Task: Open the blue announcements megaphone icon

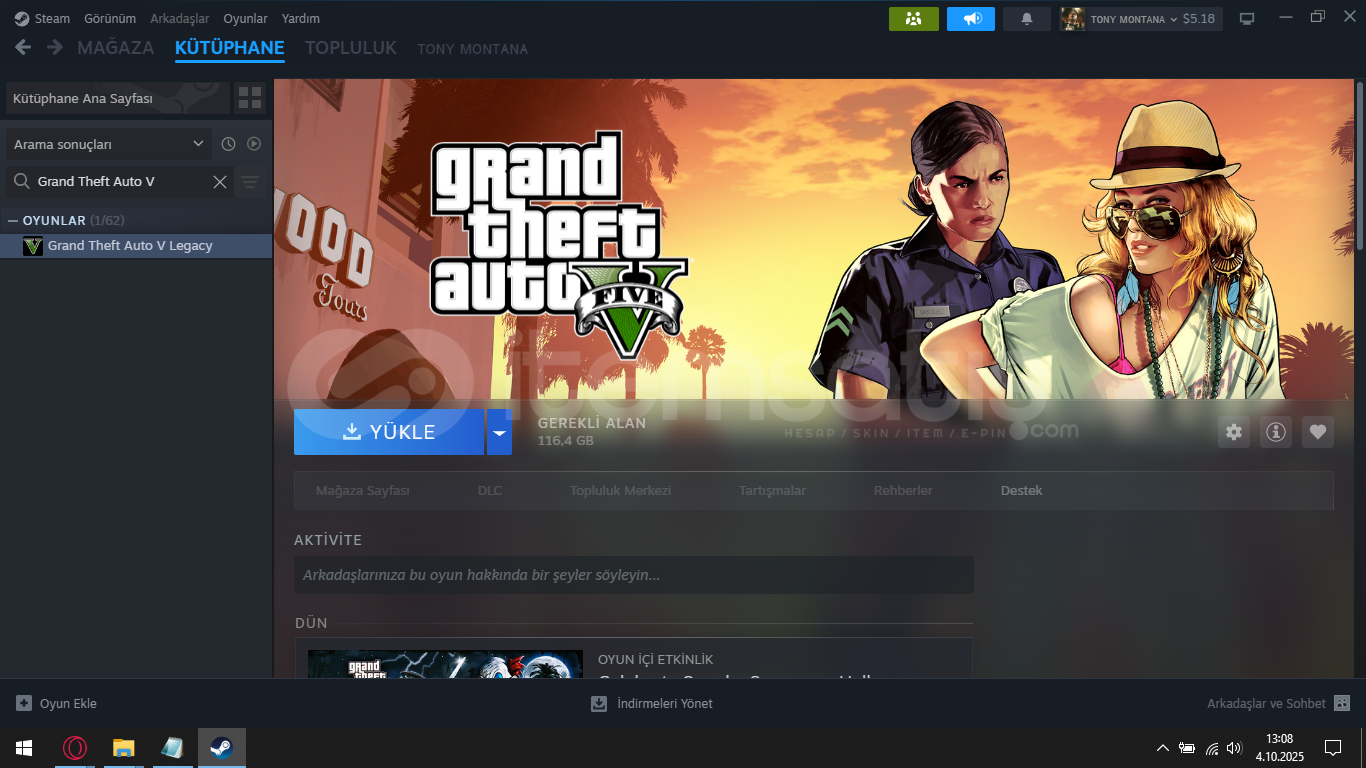Action: pos(971,19)
